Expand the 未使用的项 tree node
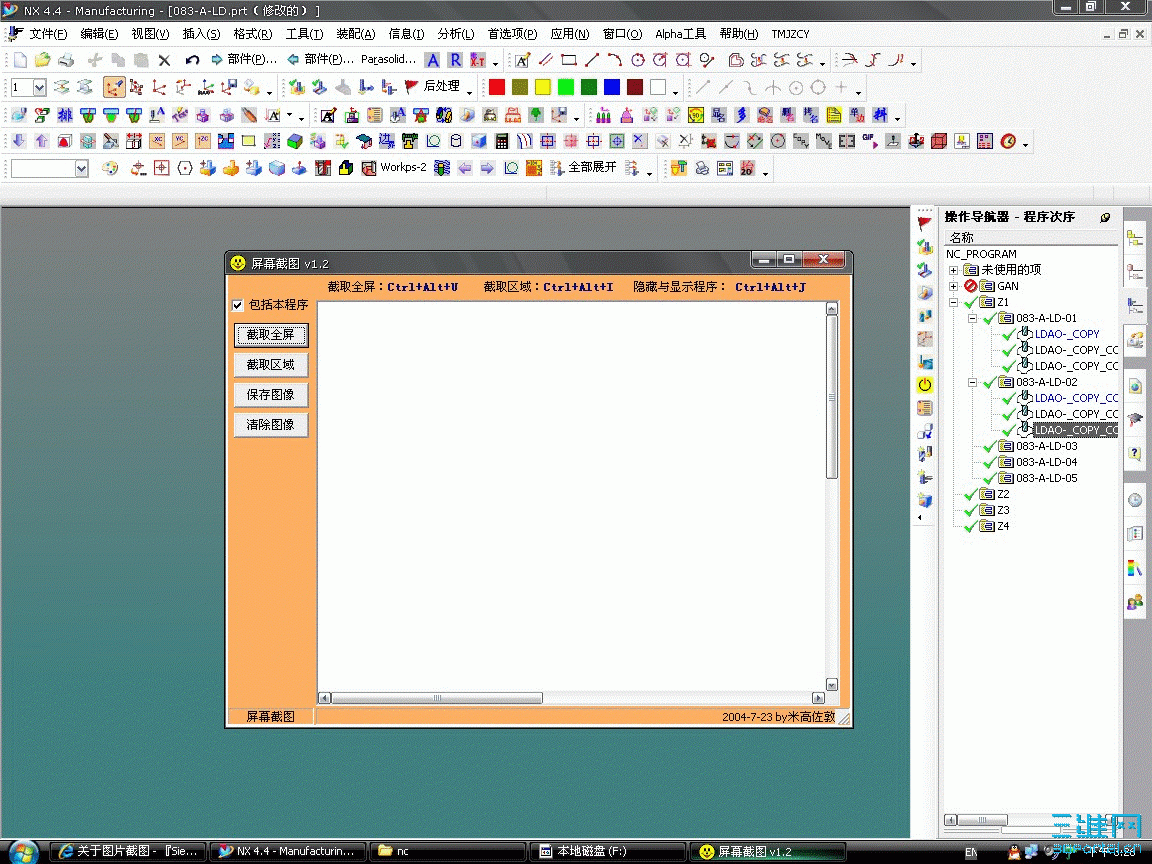This screenshot has height=864, width=1152. [953, 270]
